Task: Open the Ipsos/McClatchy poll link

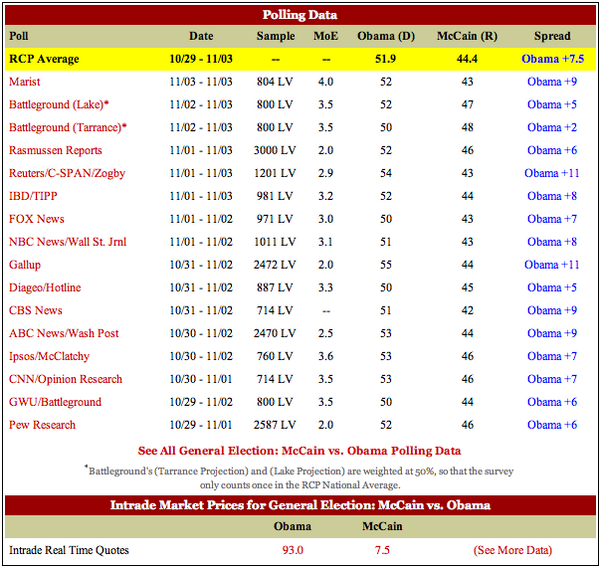Action: point(49,357)
